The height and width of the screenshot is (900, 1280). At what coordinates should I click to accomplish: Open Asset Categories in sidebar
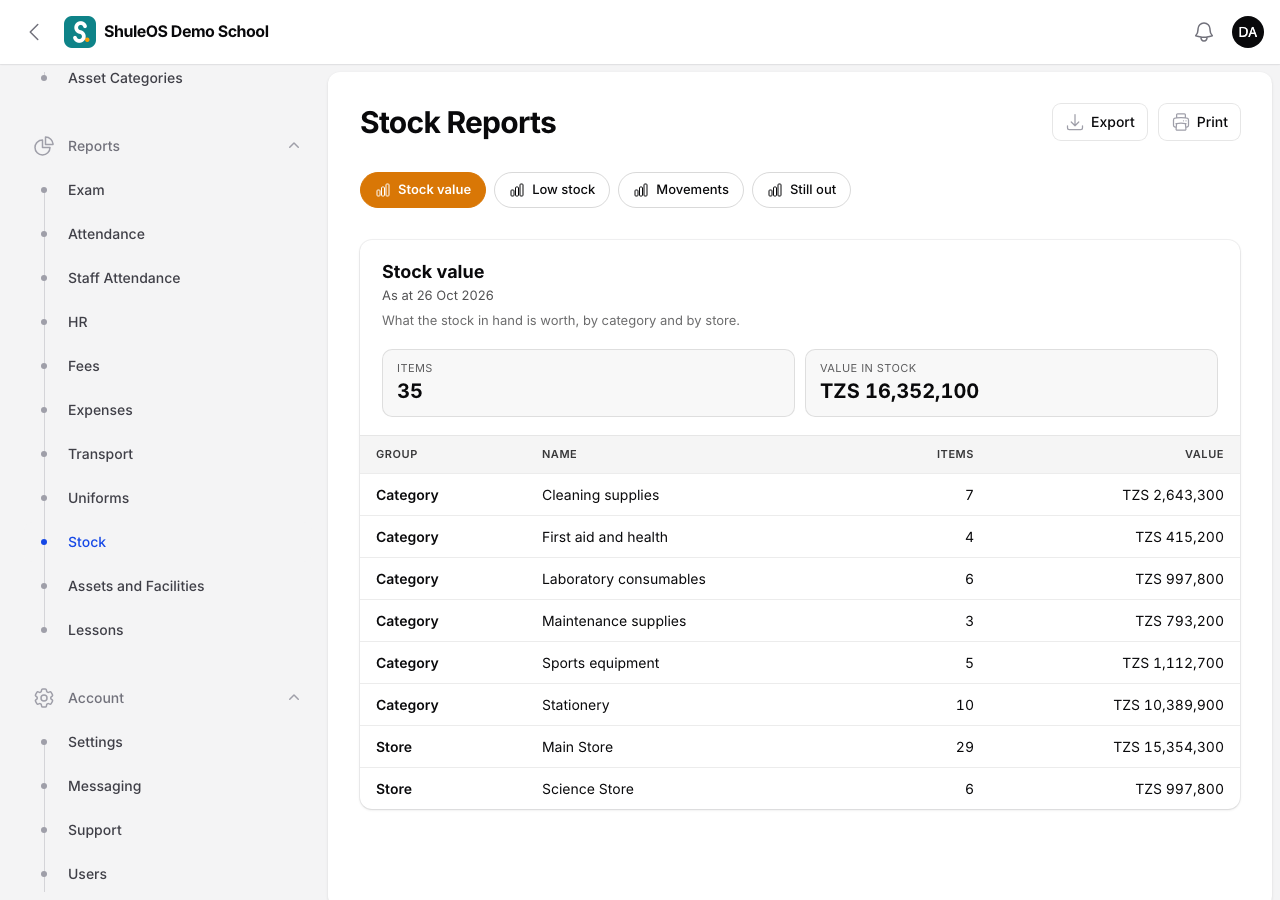(125, 78)
